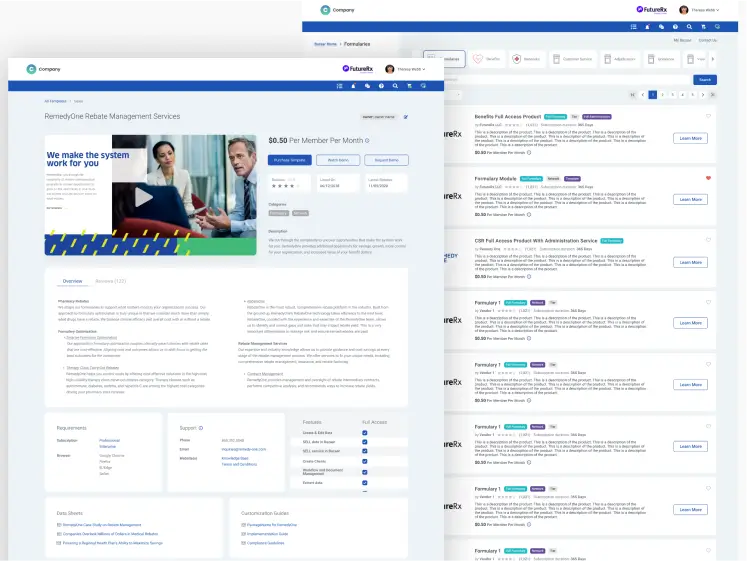Image resolution: width=747 pixels, height=561 pixels.
Task: Select the Customer Service category tab
Action: click(x=572, y=59)
